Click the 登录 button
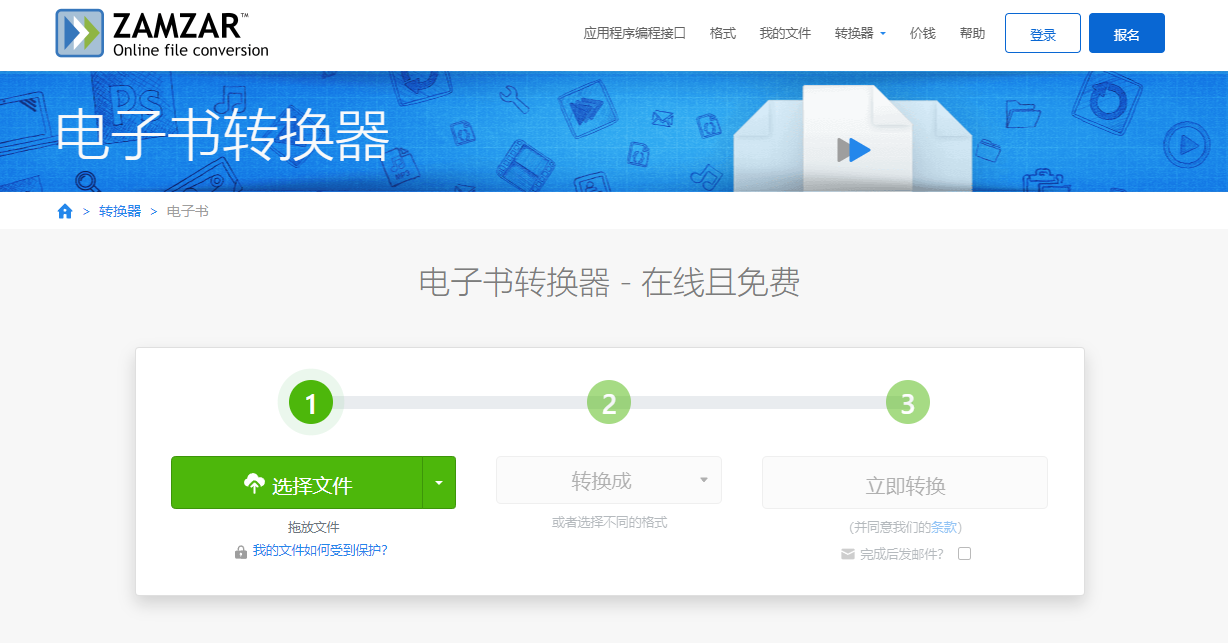This screenshot has width=1228, height=643. (1042, 33)
